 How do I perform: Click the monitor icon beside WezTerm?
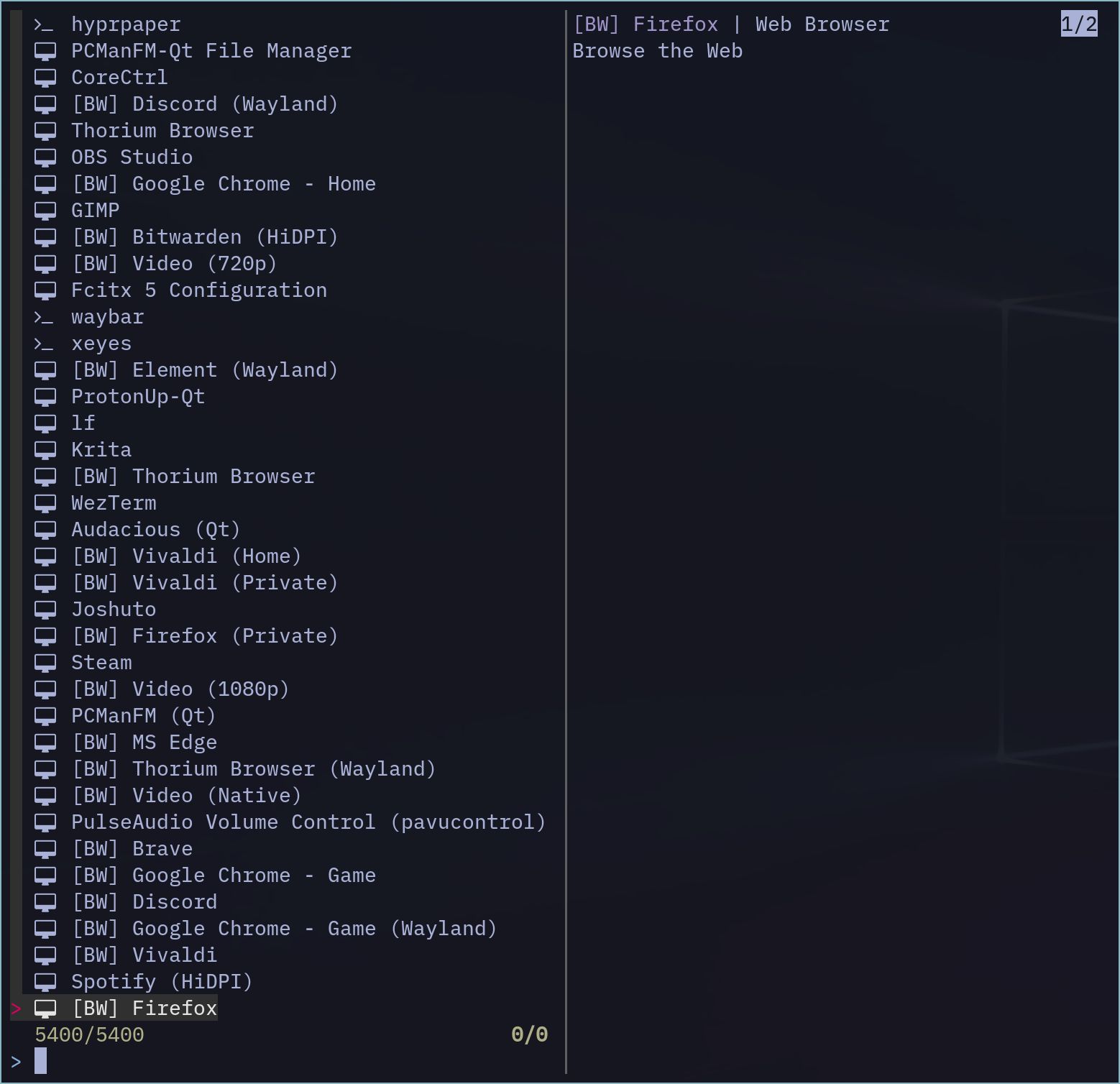pos(45,504)
